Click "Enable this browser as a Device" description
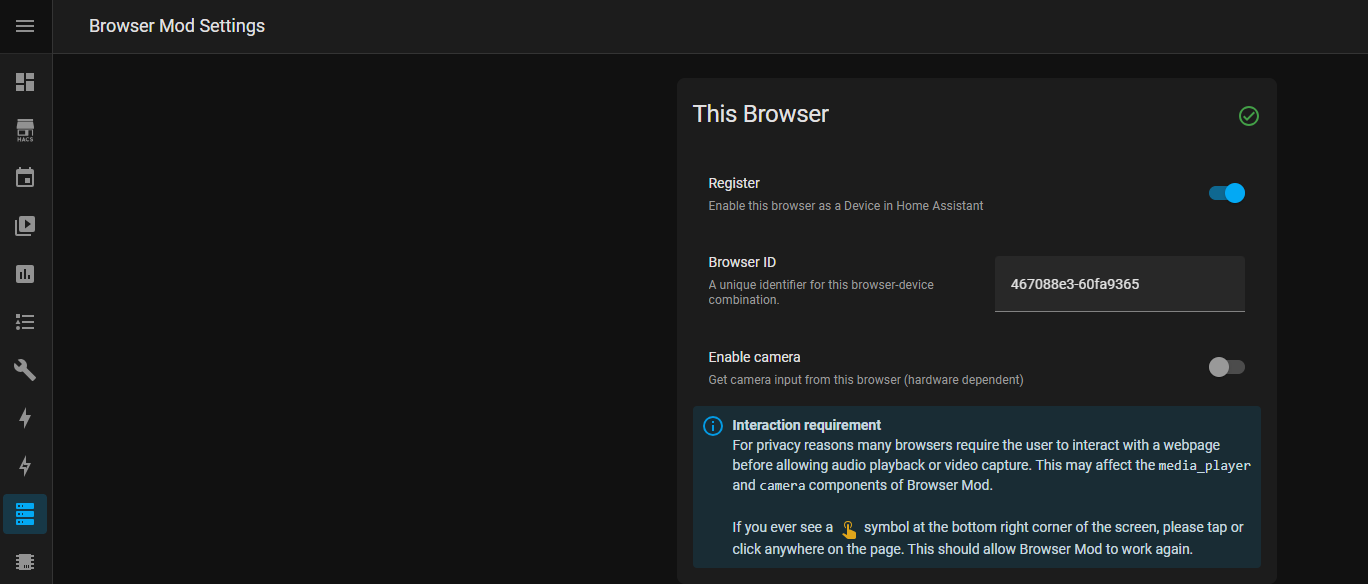The height and width of the screenshot is (584, 1368). click(846, 206)
